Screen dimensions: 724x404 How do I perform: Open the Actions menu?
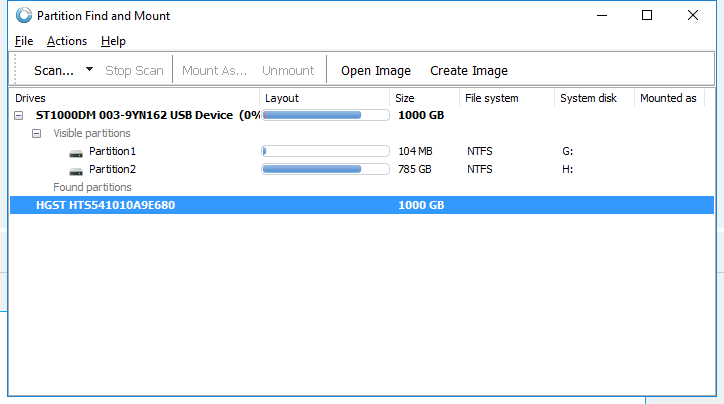[67, 41]
